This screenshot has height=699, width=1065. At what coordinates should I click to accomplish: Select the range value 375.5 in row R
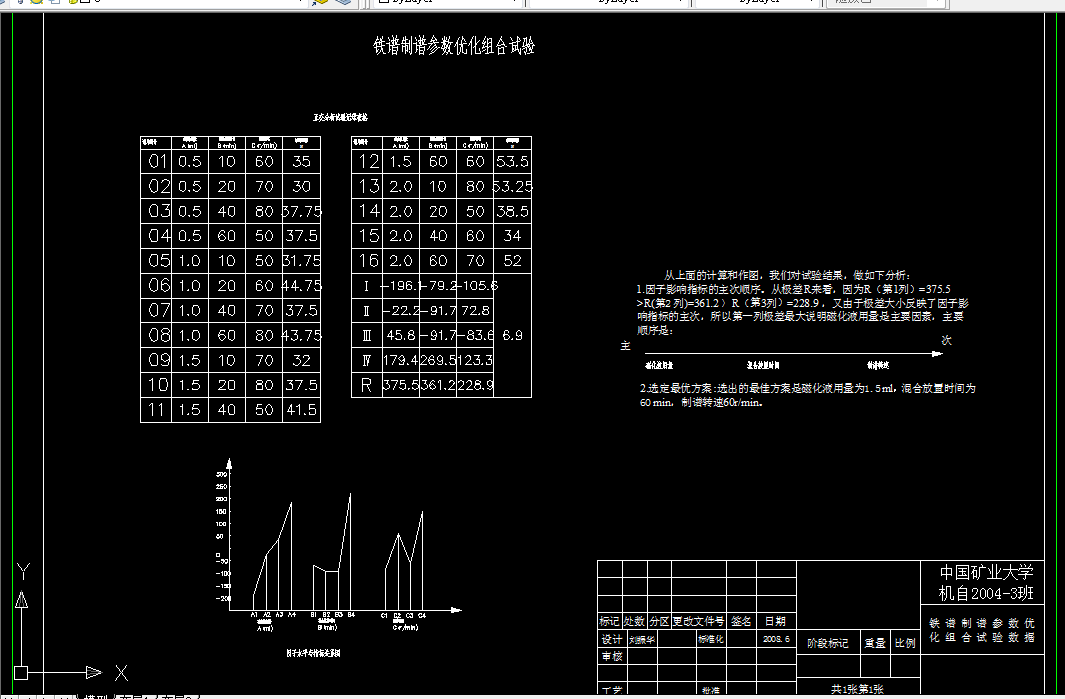(401, 385)
